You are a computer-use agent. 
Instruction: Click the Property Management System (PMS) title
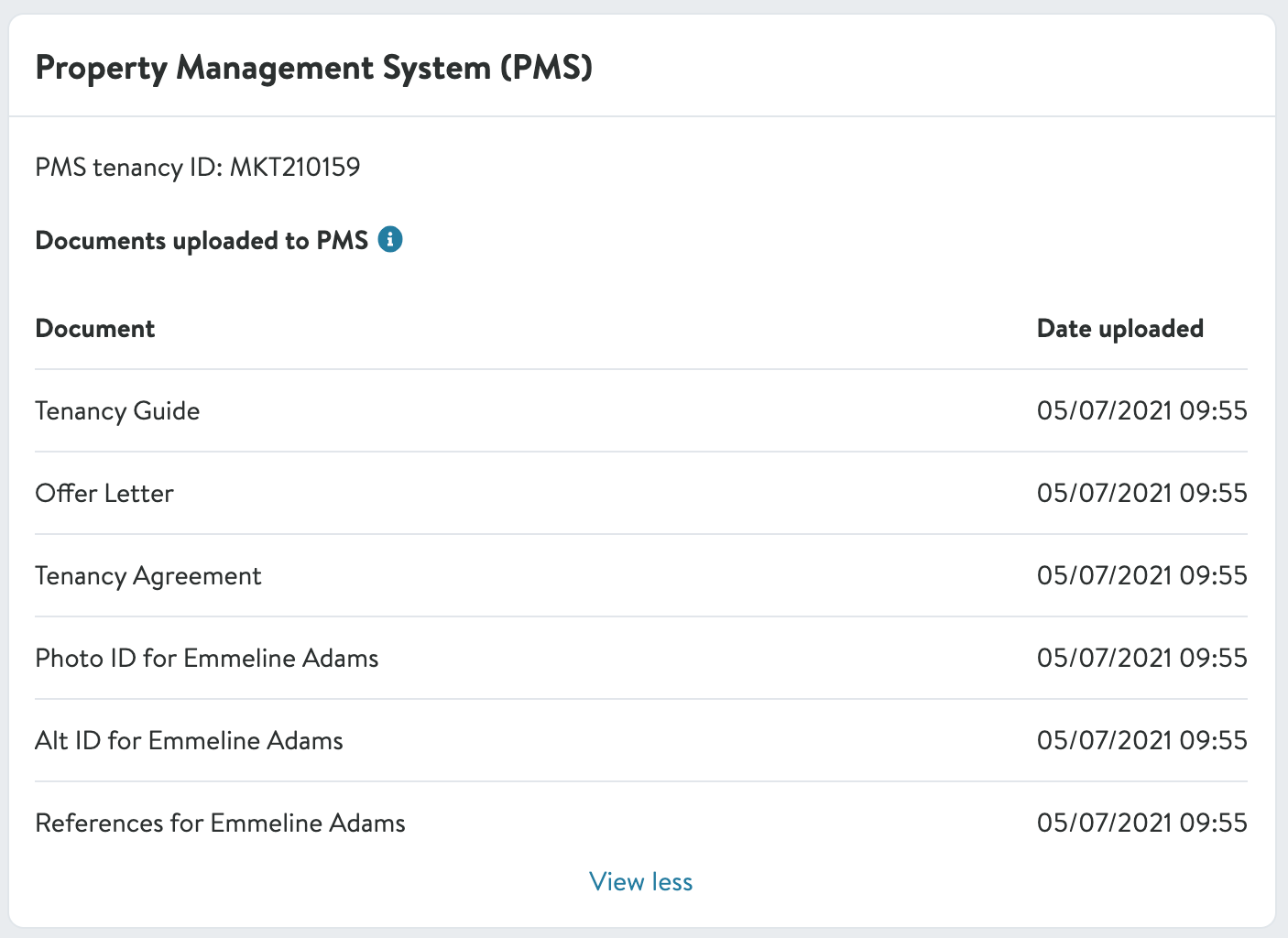coord(314,68)
